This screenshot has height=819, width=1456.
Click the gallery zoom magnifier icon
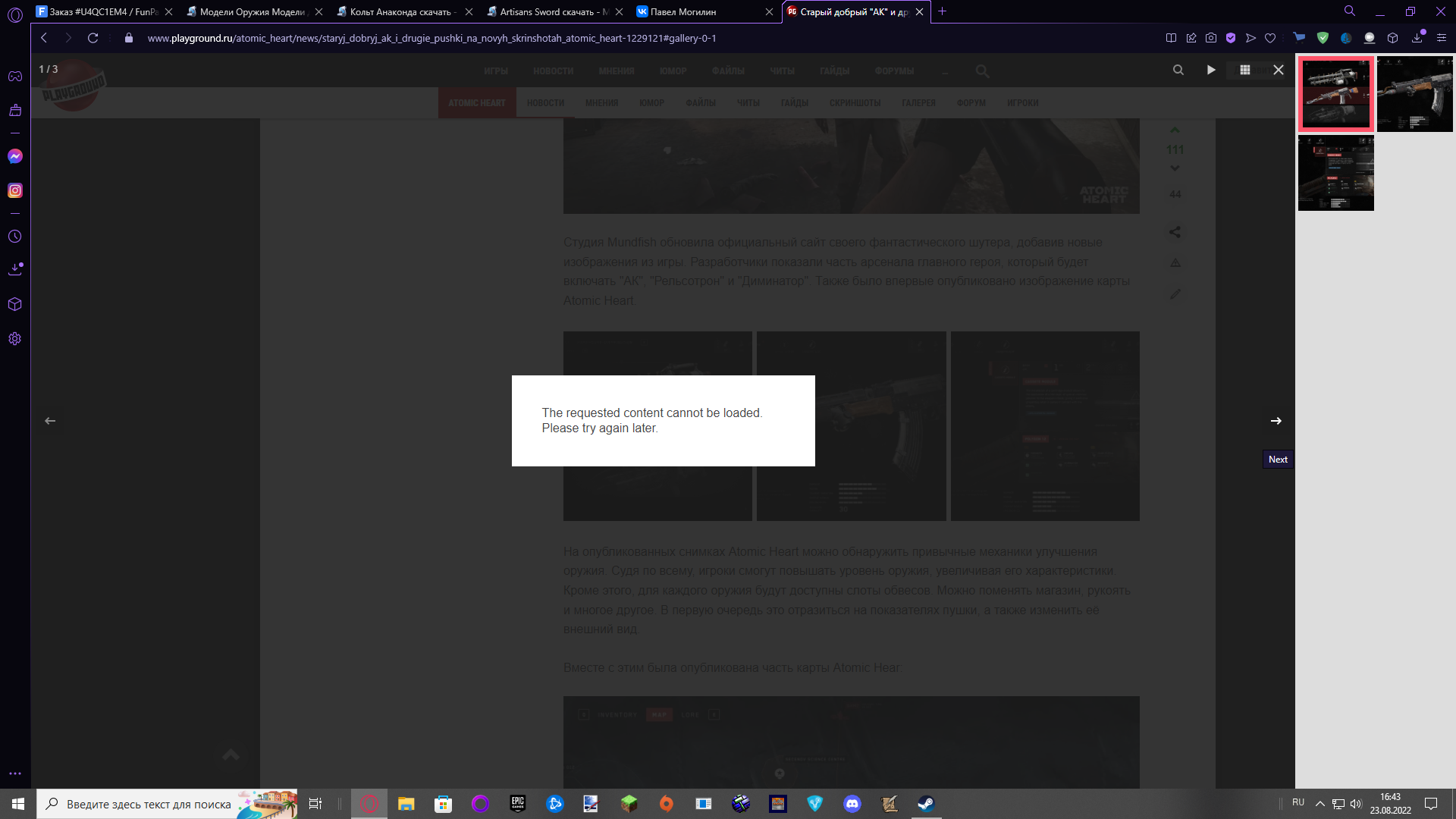point(1178,70)
